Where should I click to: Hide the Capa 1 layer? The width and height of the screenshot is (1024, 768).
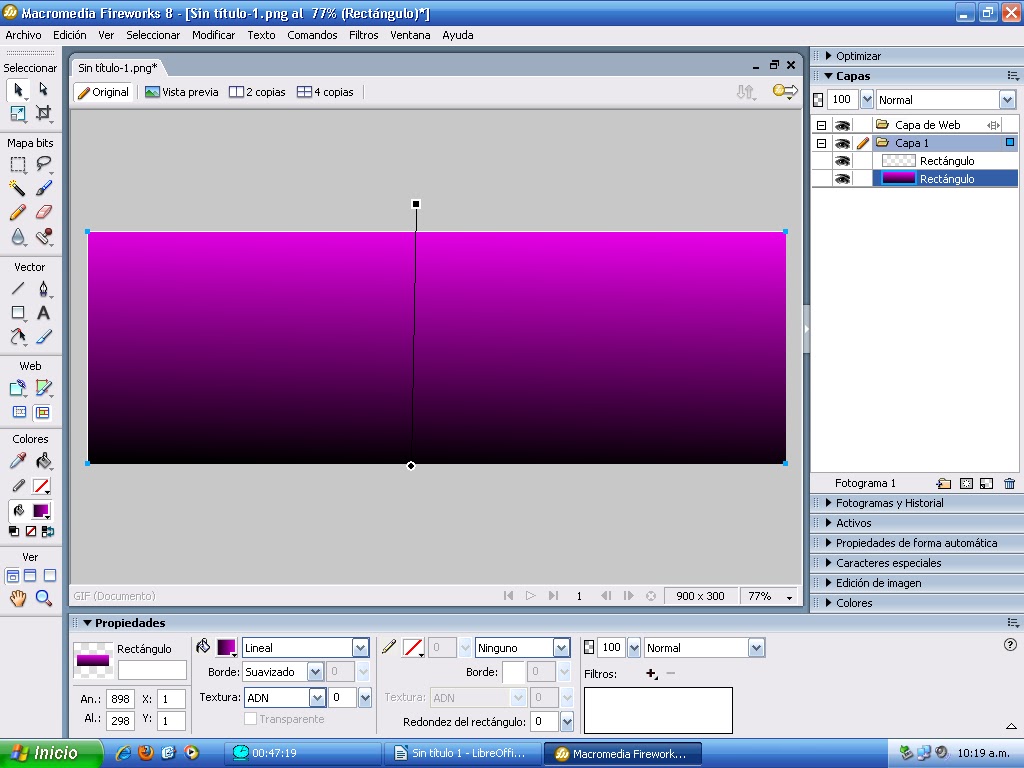pyautogui.click(x=842, y=143)
